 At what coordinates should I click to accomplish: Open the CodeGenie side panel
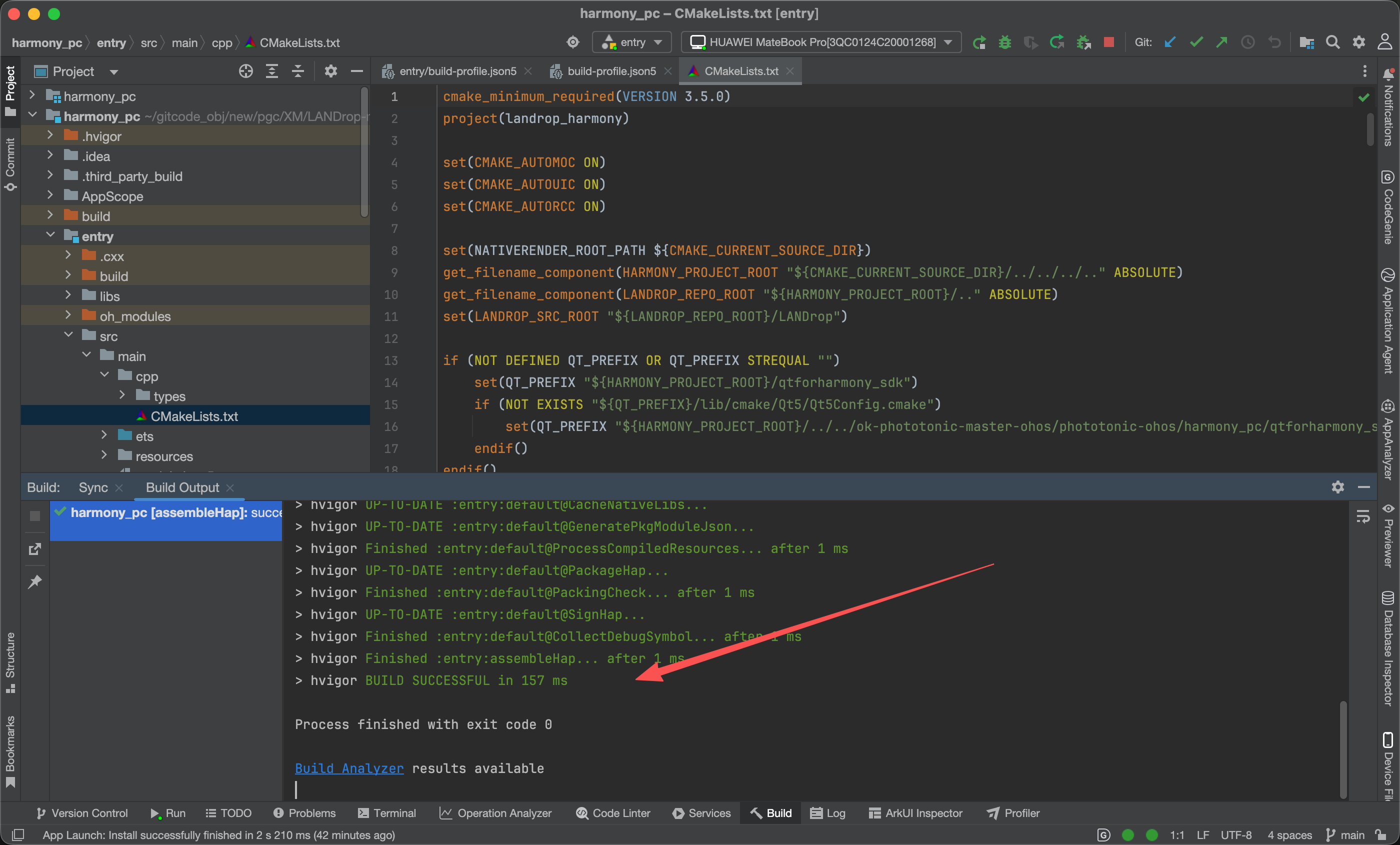[1387, 207]
